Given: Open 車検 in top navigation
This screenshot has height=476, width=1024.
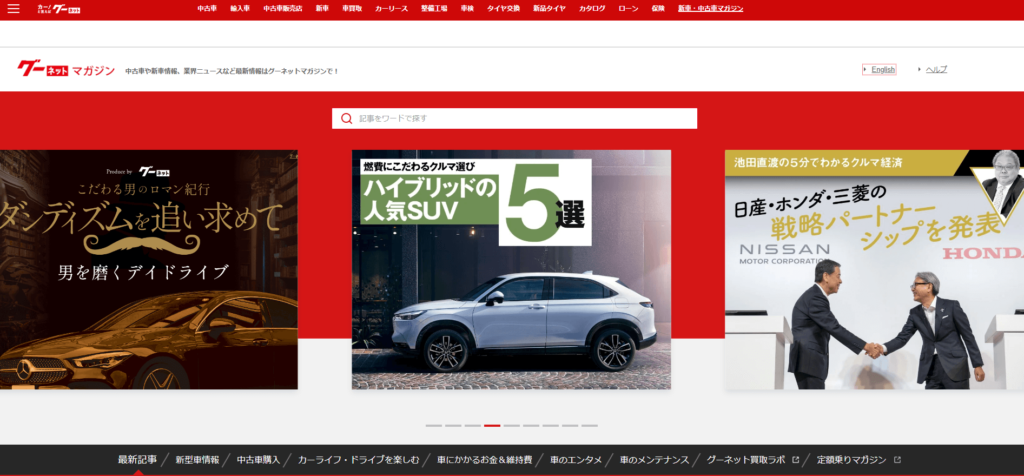Looking at the screenshot, I should click(467, 8).
